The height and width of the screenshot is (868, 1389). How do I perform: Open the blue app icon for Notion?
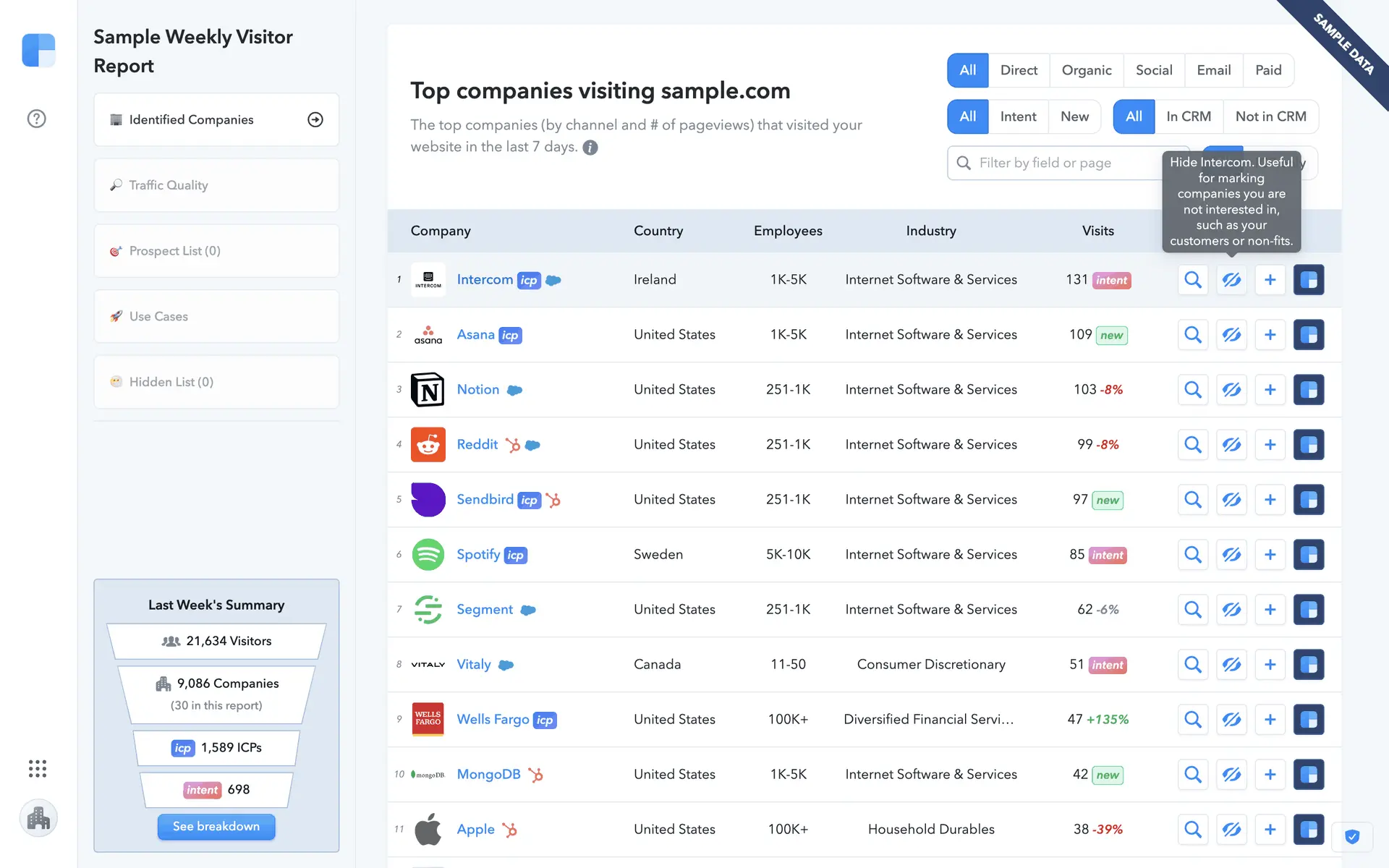click(1308, 390)
